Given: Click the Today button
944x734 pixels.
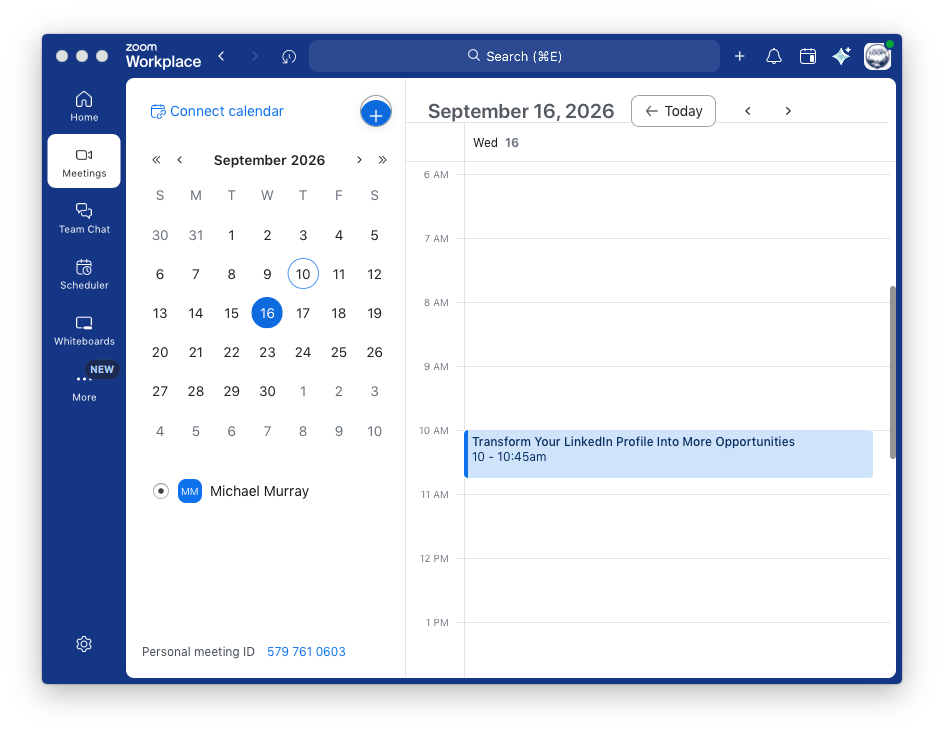Looking at the screenshot, I should pyautogui.click(x=673, y=111).
